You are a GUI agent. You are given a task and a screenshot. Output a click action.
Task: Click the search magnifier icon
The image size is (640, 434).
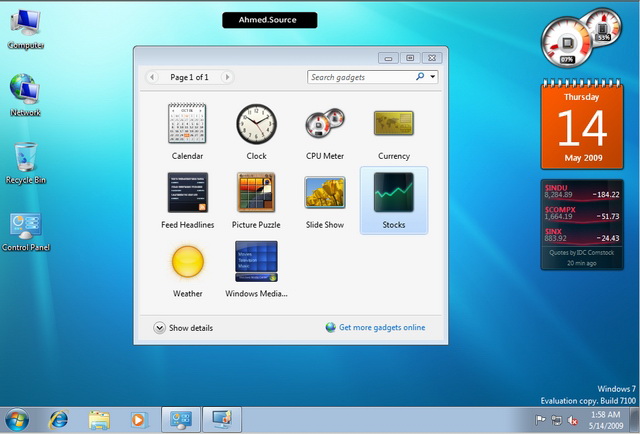point(420,76)
